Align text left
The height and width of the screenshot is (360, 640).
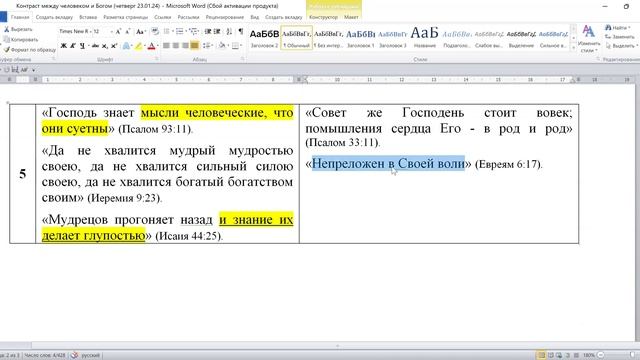click(166, 46)
